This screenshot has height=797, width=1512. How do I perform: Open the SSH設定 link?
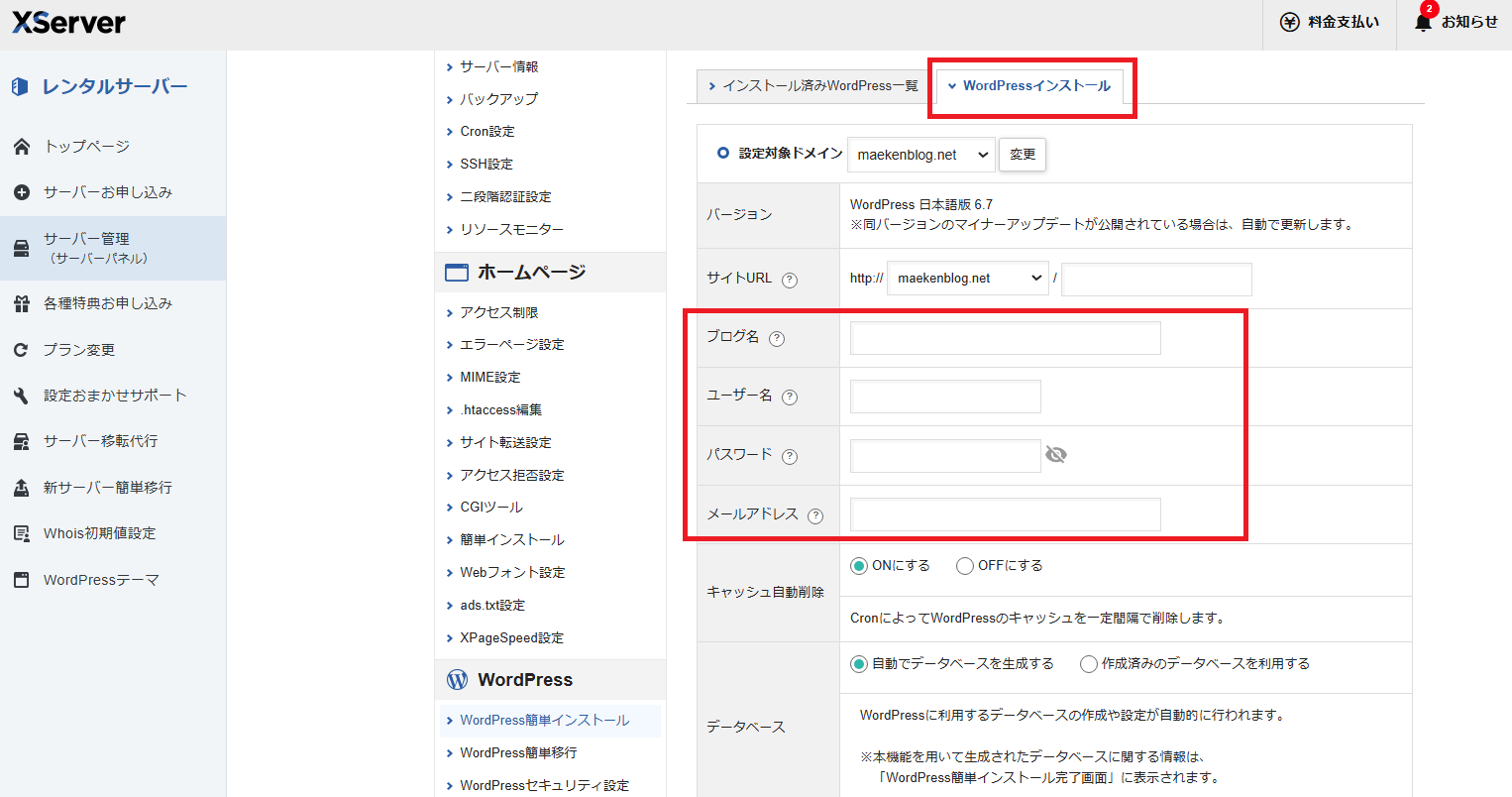[x=486, y=165]
